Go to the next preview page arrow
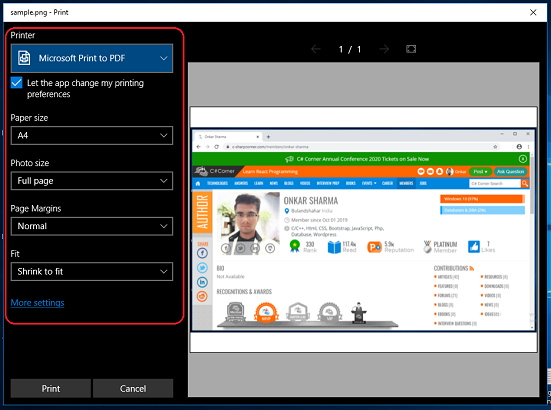551x410 pixels. 384,49
